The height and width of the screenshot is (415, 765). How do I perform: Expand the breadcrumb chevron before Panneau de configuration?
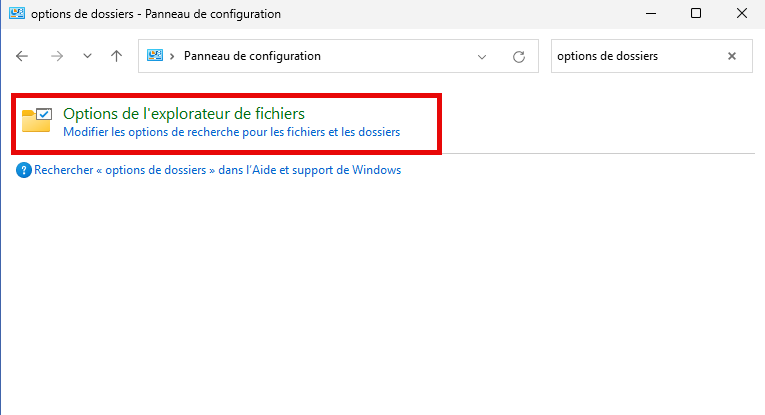click(x=172, y=57)
